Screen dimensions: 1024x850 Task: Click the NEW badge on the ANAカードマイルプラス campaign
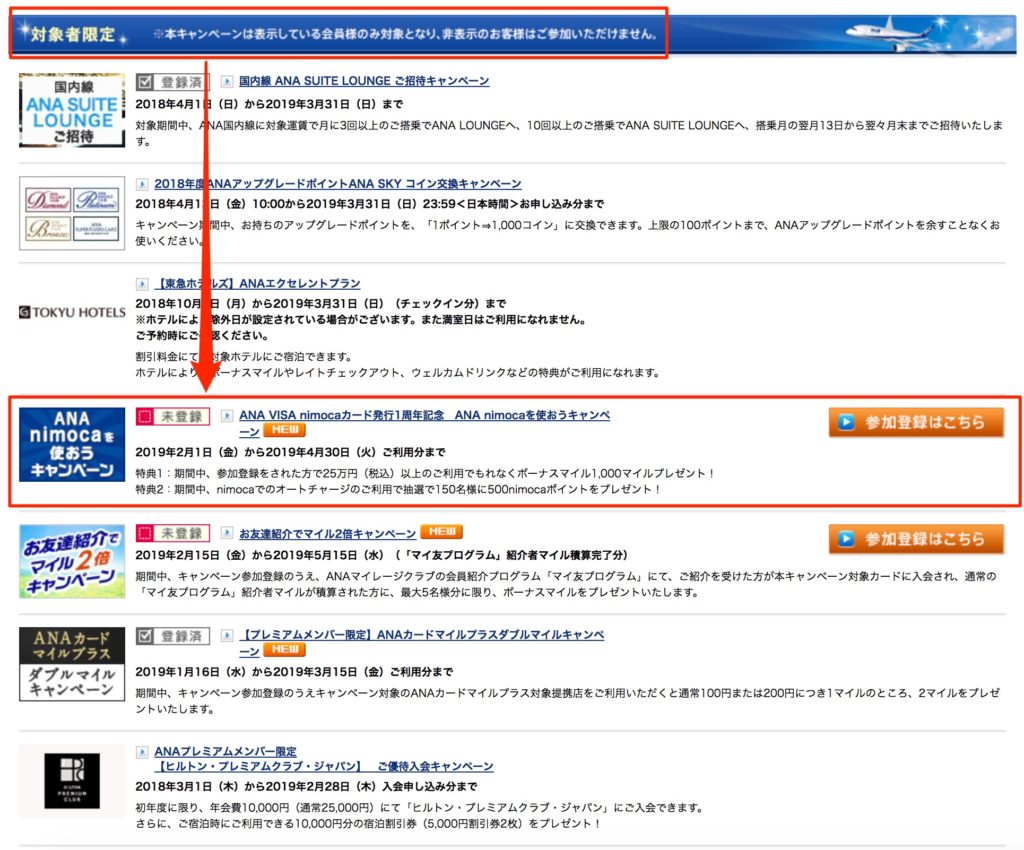click(285, 650)
